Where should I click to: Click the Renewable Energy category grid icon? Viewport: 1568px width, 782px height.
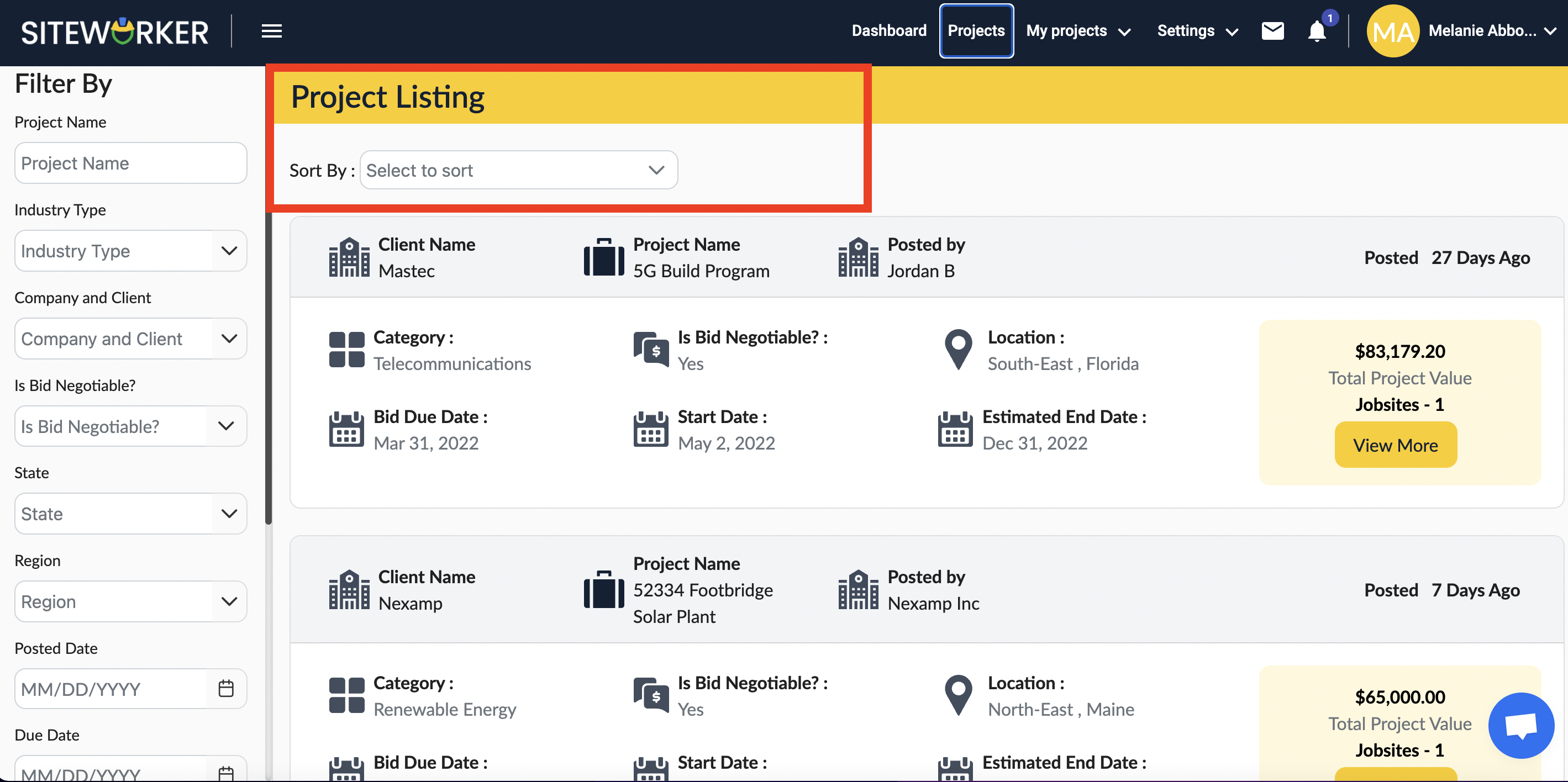pos(346,695)
